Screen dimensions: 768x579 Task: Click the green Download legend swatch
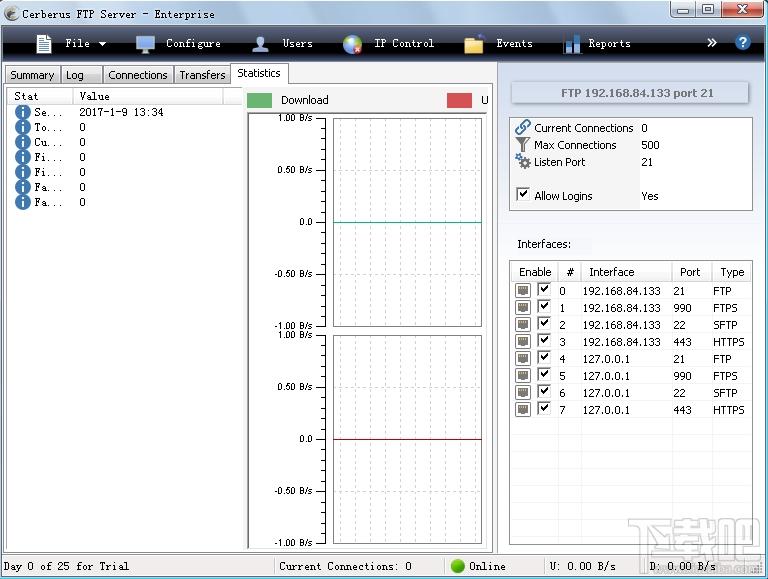259,100
